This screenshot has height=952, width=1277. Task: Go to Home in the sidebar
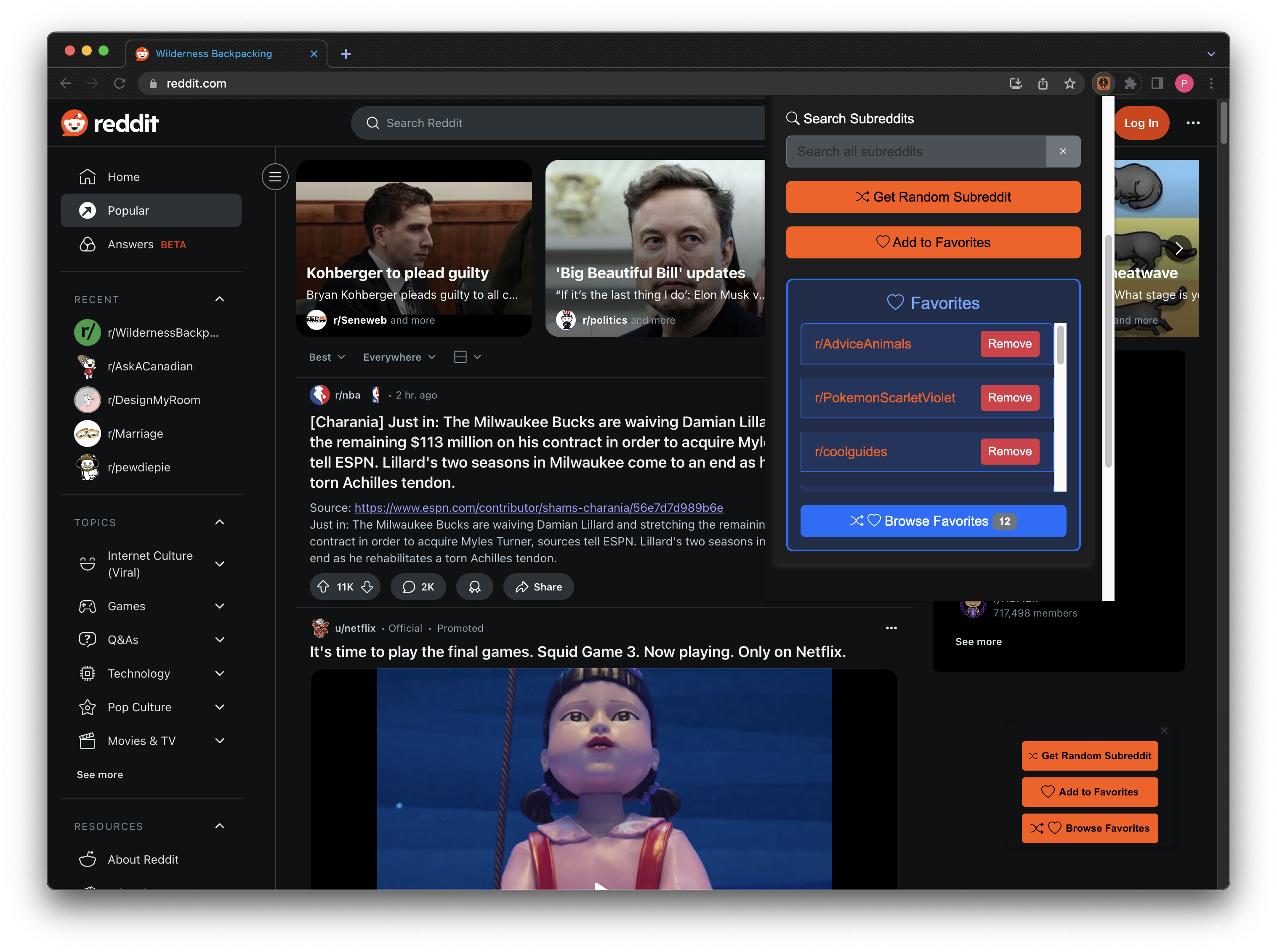151,177
